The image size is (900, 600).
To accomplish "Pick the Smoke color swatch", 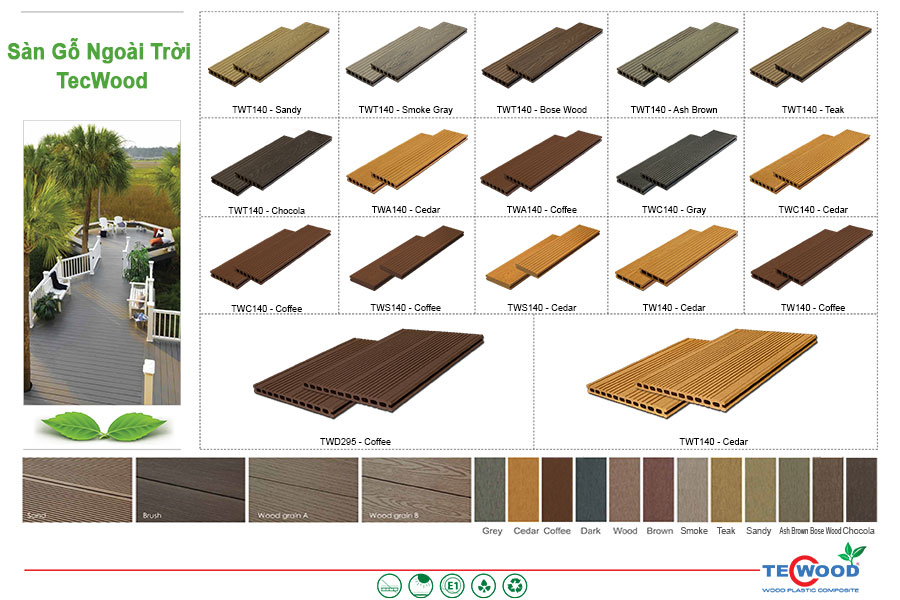I will tap(692, 490).
